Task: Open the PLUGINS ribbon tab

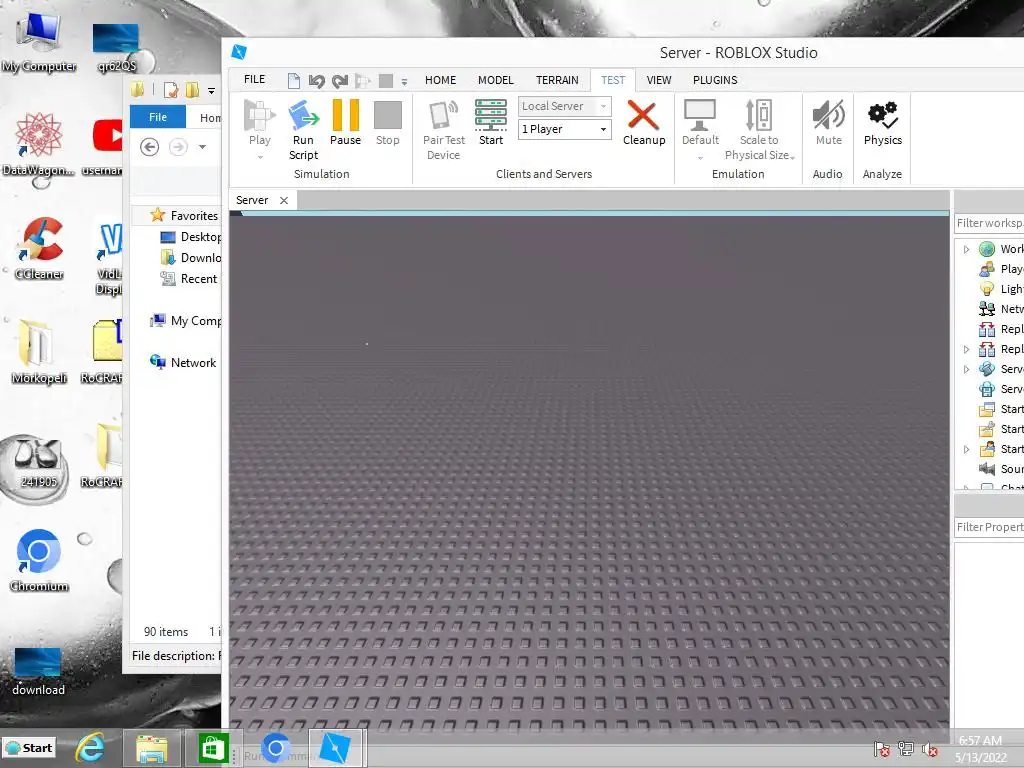Action: tap(715, 80)
